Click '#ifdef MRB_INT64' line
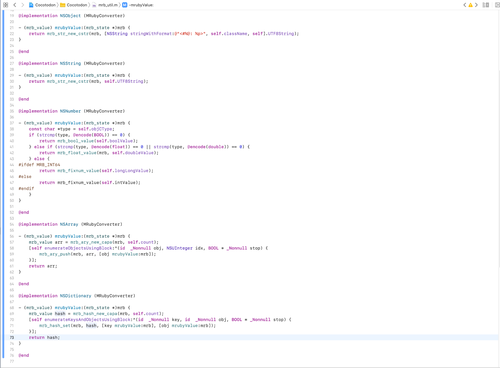 coord(39,165)
